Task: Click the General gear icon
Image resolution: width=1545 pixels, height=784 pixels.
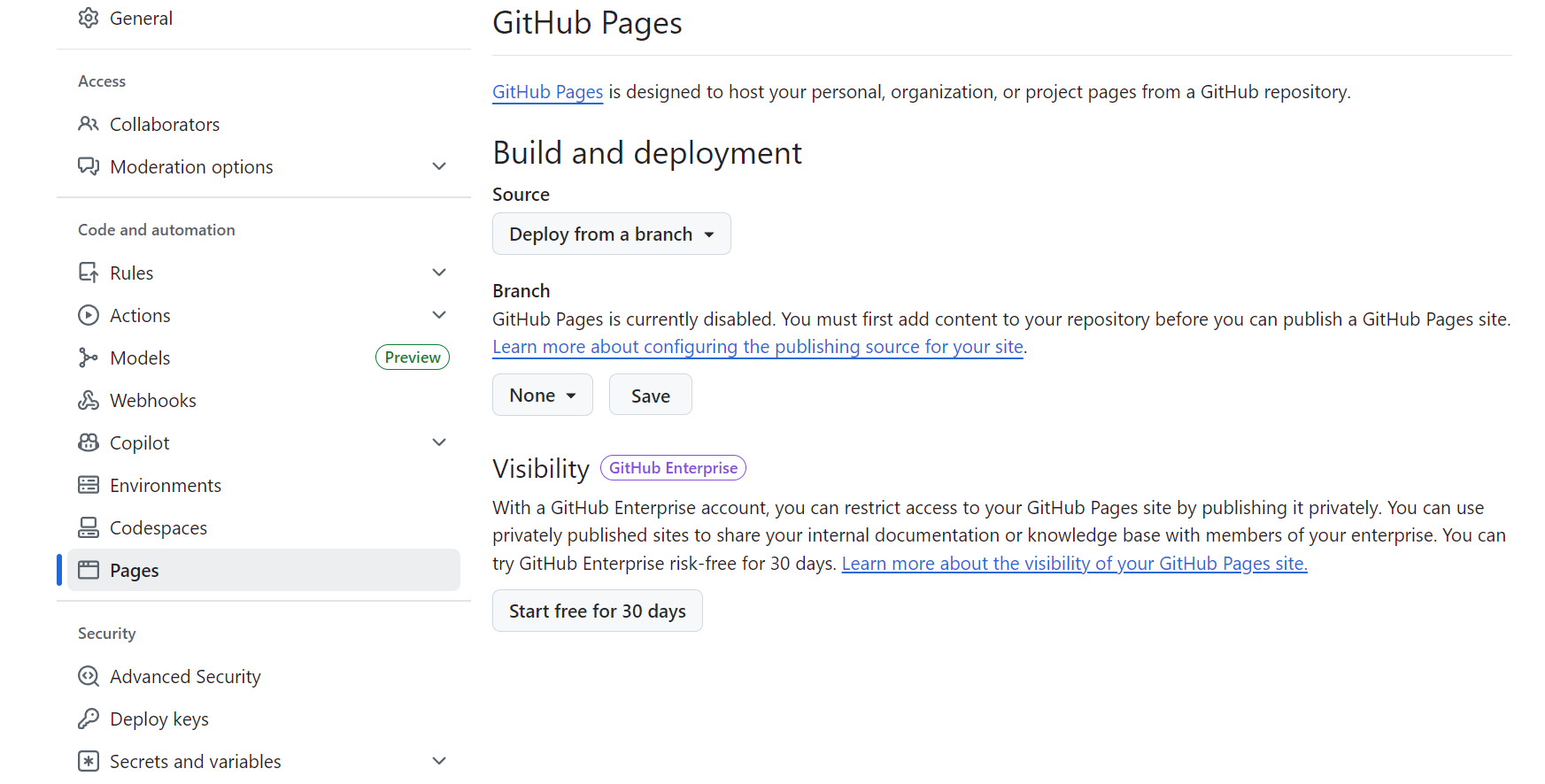Action: (x=89, y=19)
